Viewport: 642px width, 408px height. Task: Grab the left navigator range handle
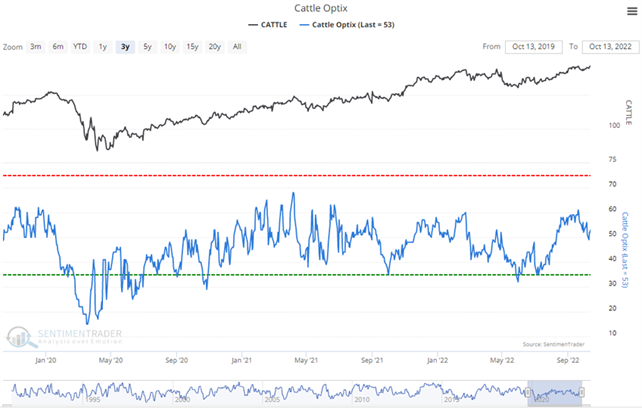pos(528,392)
